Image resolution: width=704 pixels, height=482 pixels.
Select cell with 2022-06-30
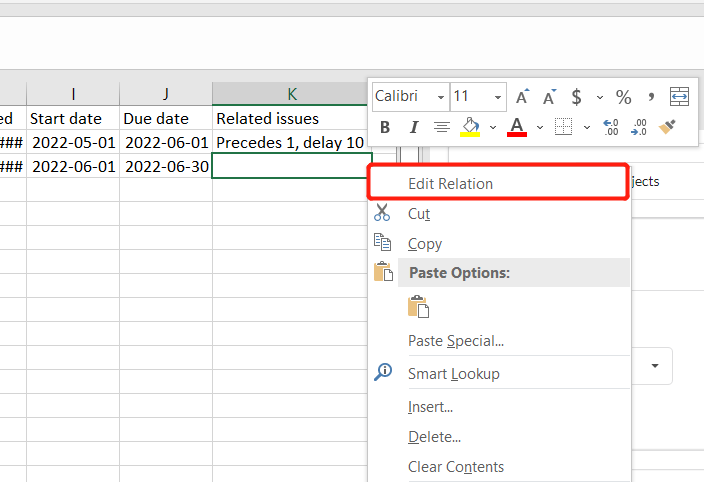tap(166, 167)
